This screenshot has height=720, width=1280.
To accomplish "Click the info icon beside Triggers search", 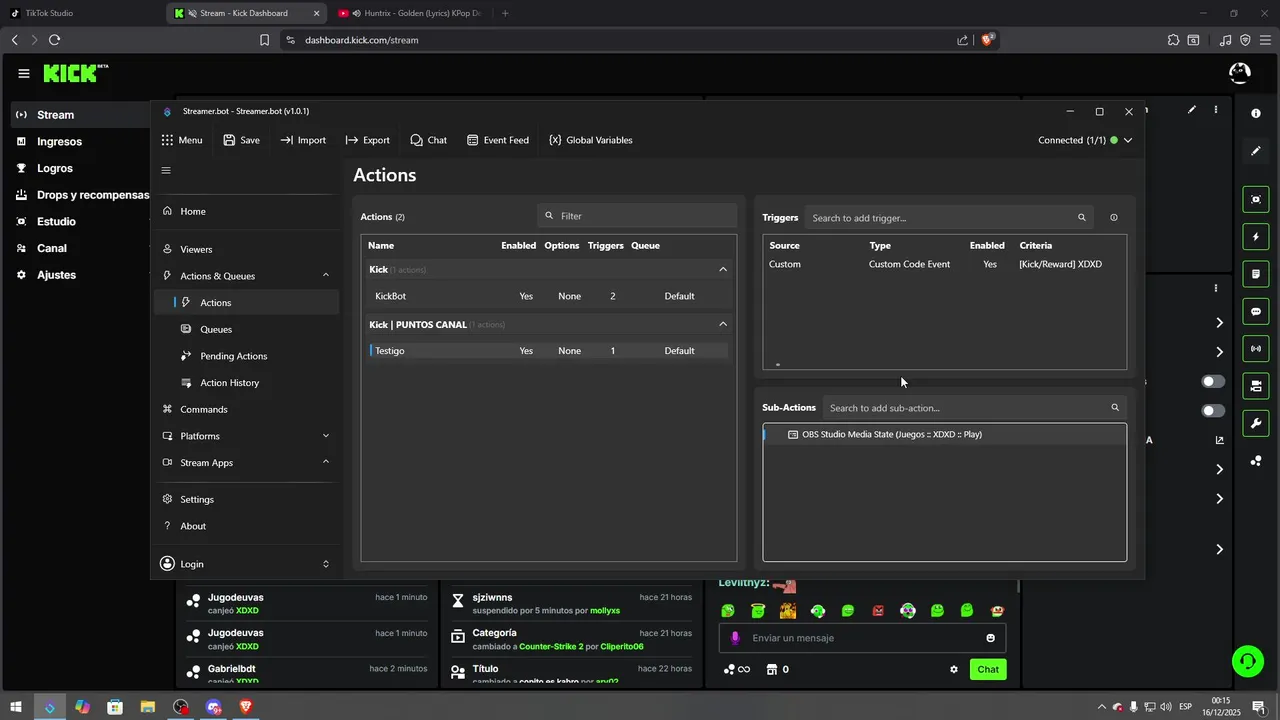I will [1114, 217].
